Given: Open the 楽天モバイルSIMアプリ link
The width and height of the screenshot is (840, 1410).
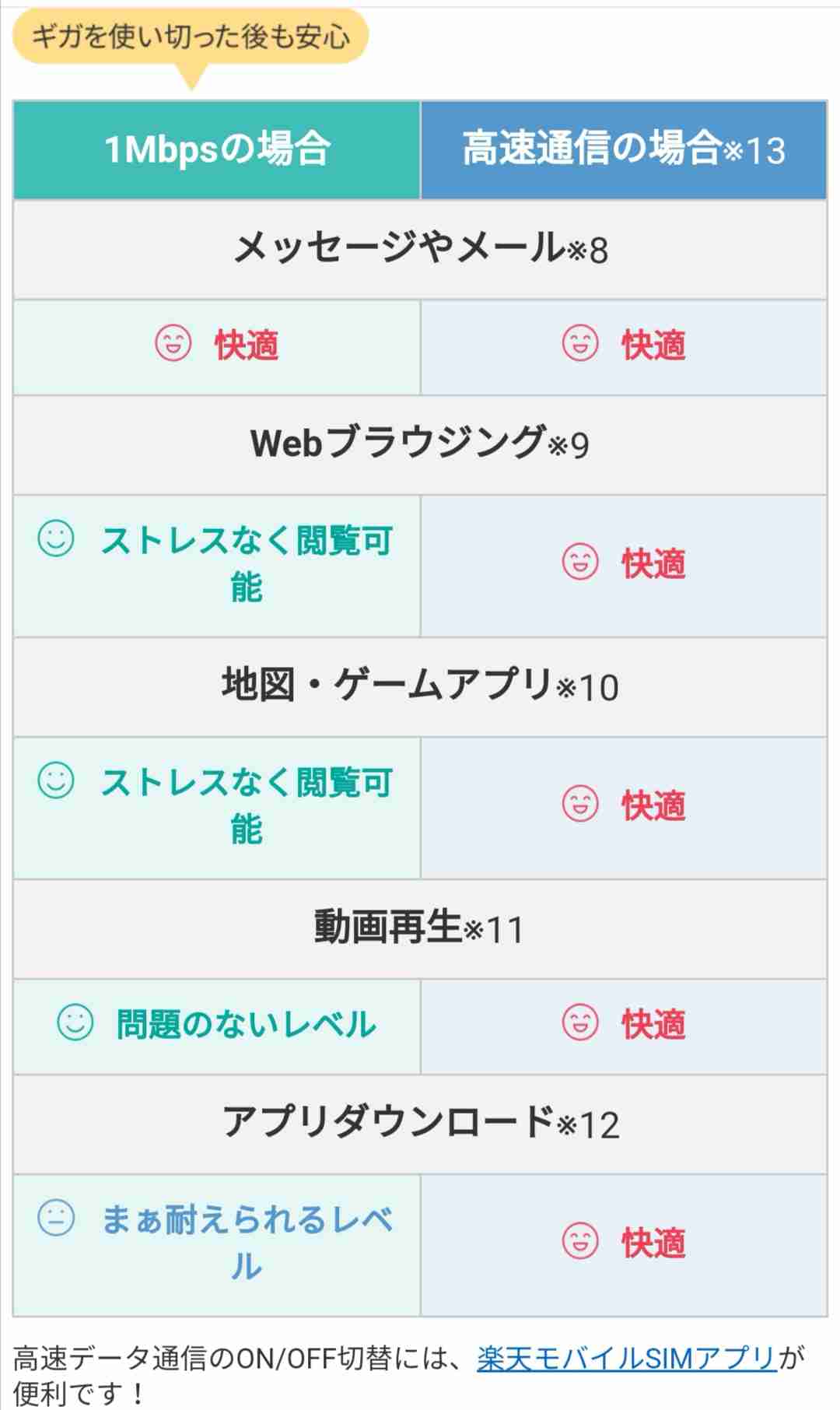Looking at the screenshot, I should tap(627, 1358).
